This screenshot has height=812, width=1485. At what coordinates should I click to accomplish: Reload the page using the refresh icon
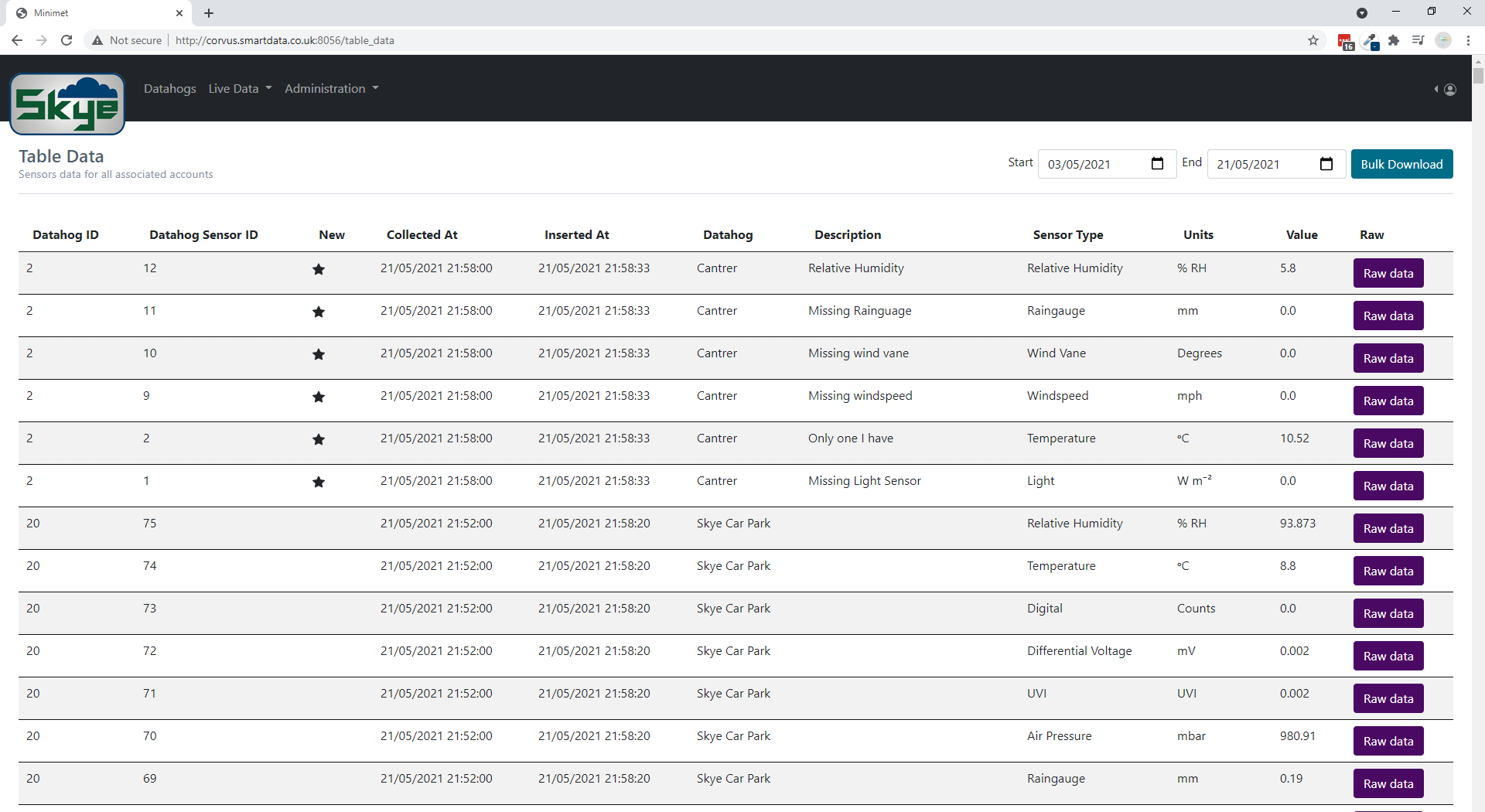point(67,40)
